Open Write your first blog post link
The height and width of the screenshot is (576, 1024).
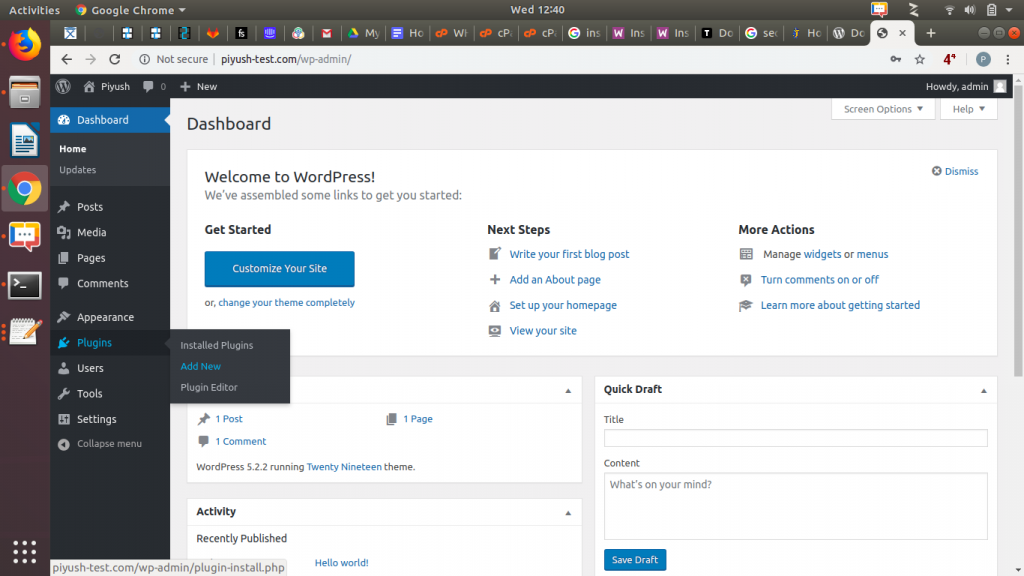pyautogui.click(x=569, y=254)
